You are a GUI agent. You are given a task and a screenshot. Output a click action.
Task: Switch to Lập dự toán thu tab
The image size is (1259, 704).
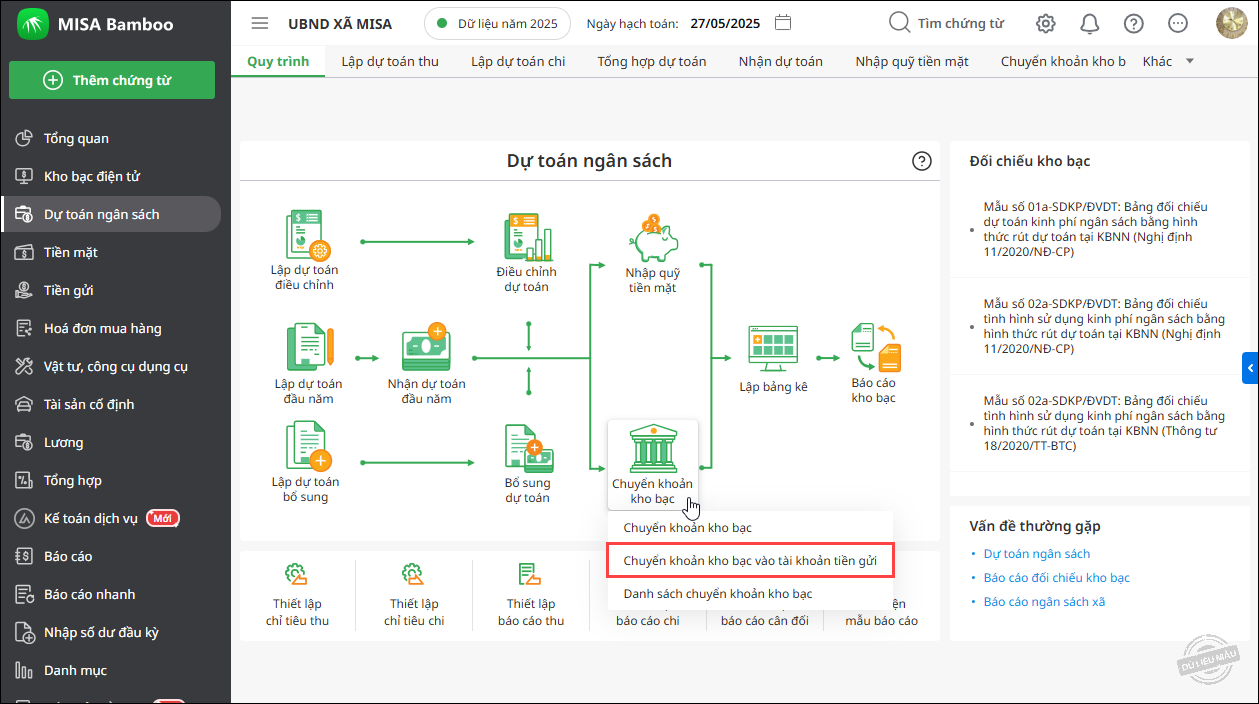pos(390,61)
